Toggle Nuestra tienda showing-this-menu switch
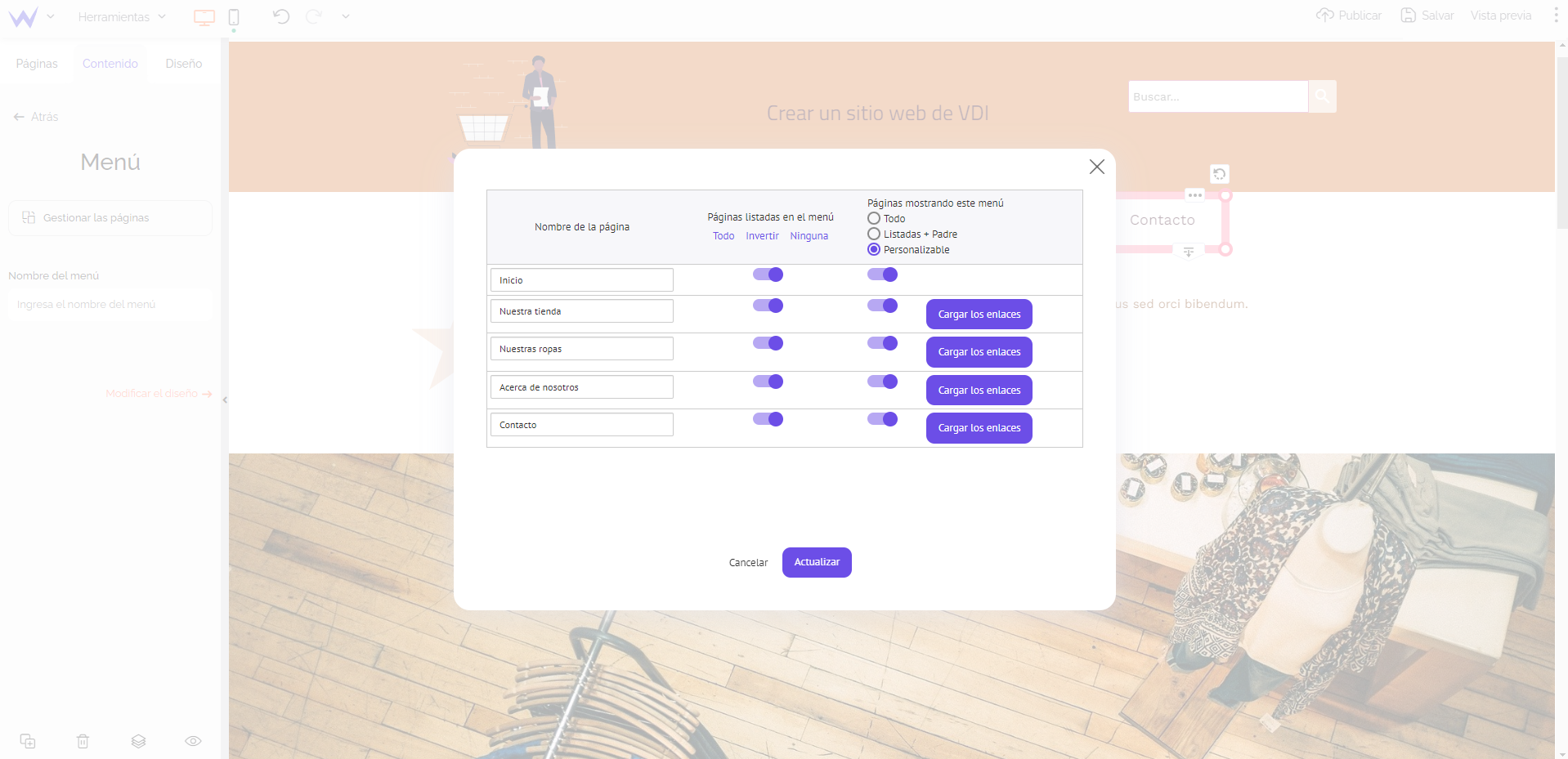The image size is (1568, 759). [883, 306]
